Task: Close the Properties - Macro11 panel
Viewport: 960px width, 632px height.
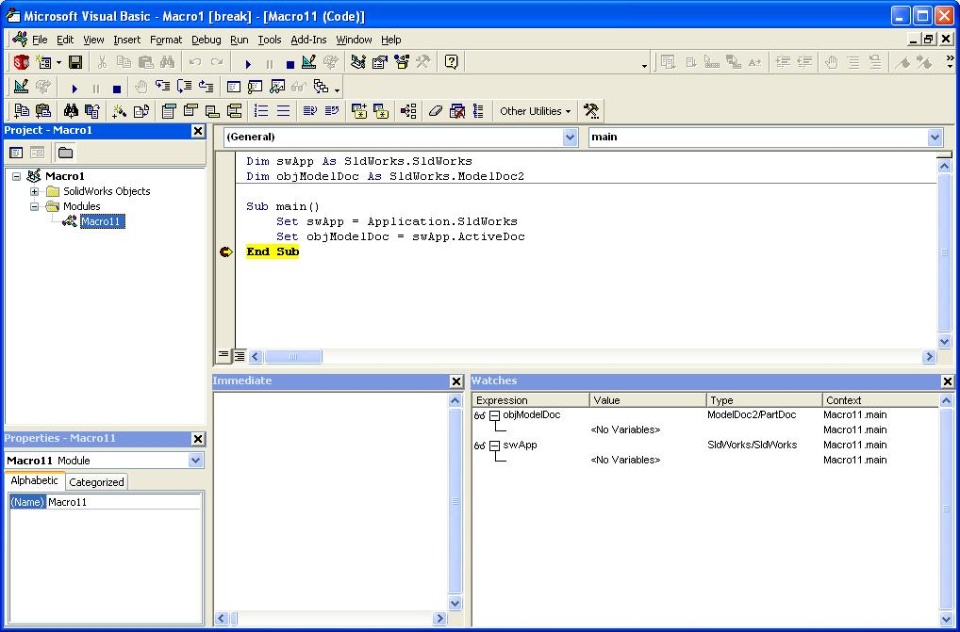Action: 198,439
